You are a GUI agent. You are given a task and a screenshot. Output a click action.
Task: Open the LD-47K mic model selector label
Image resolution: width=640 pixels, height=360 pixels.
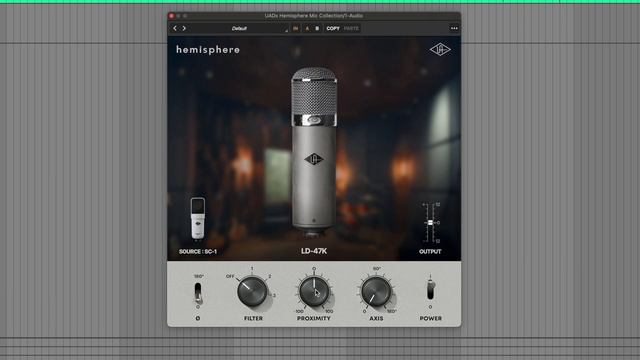coord(314,251)
